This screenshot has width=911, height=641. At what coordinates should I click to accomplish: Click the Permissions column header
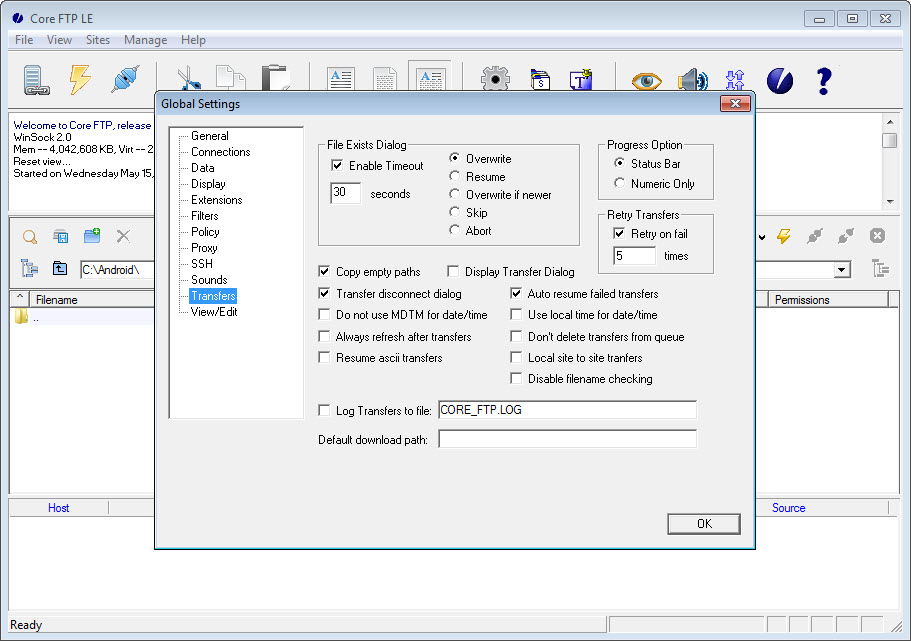click(x=828, y=299)
